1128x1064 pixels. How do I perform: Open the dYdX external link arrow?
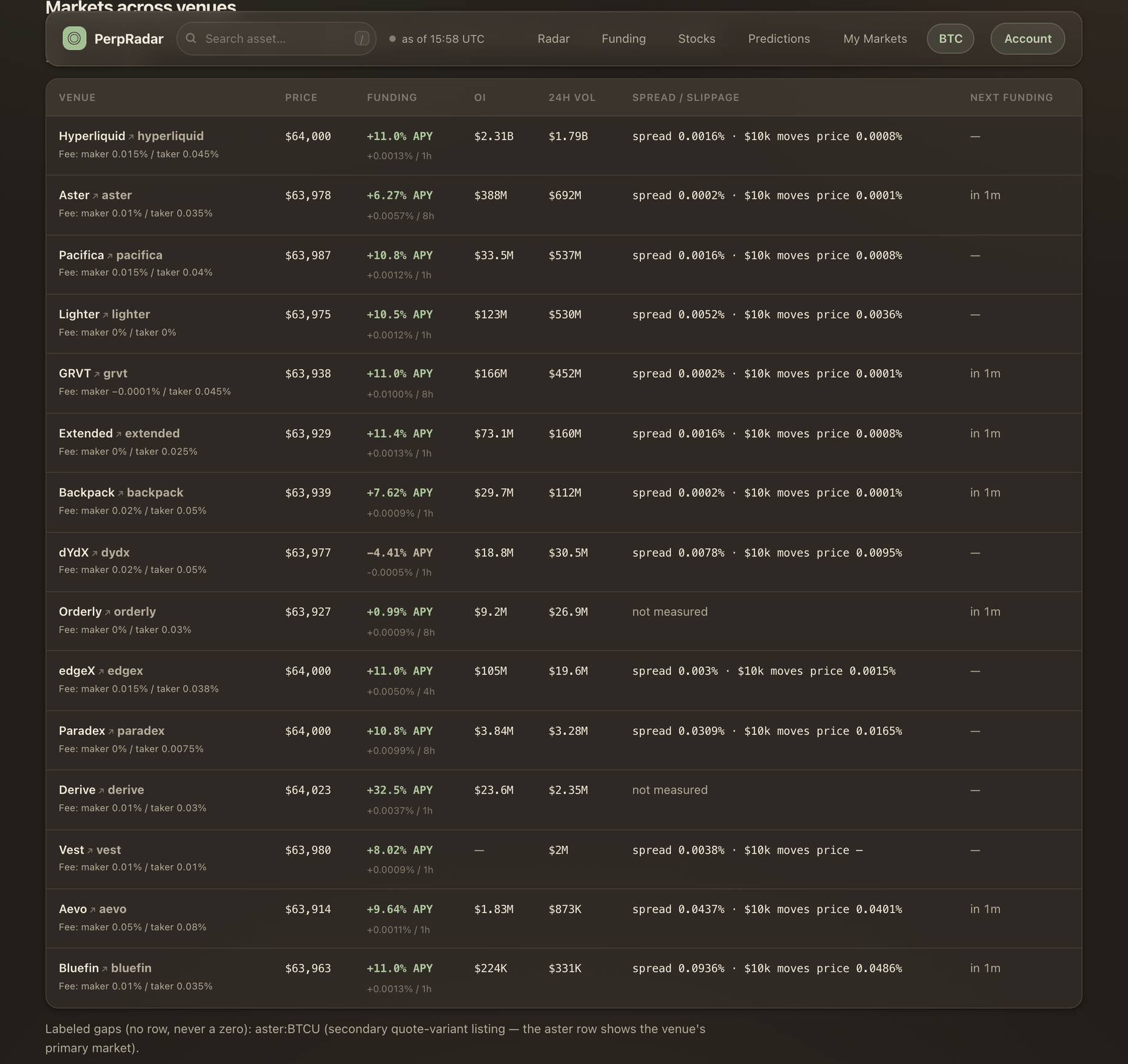pyautogui.click(x=95, y=554)
